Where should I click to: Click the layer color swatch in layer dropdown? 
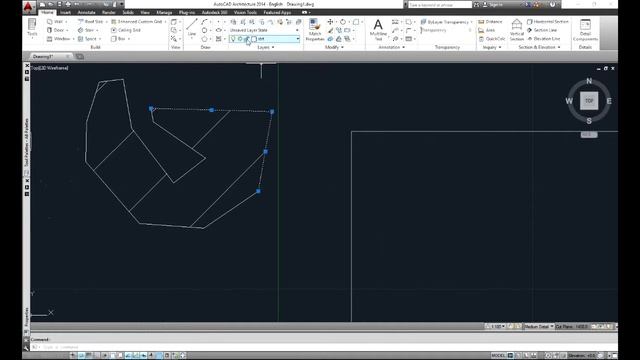(x=254, y=39)
